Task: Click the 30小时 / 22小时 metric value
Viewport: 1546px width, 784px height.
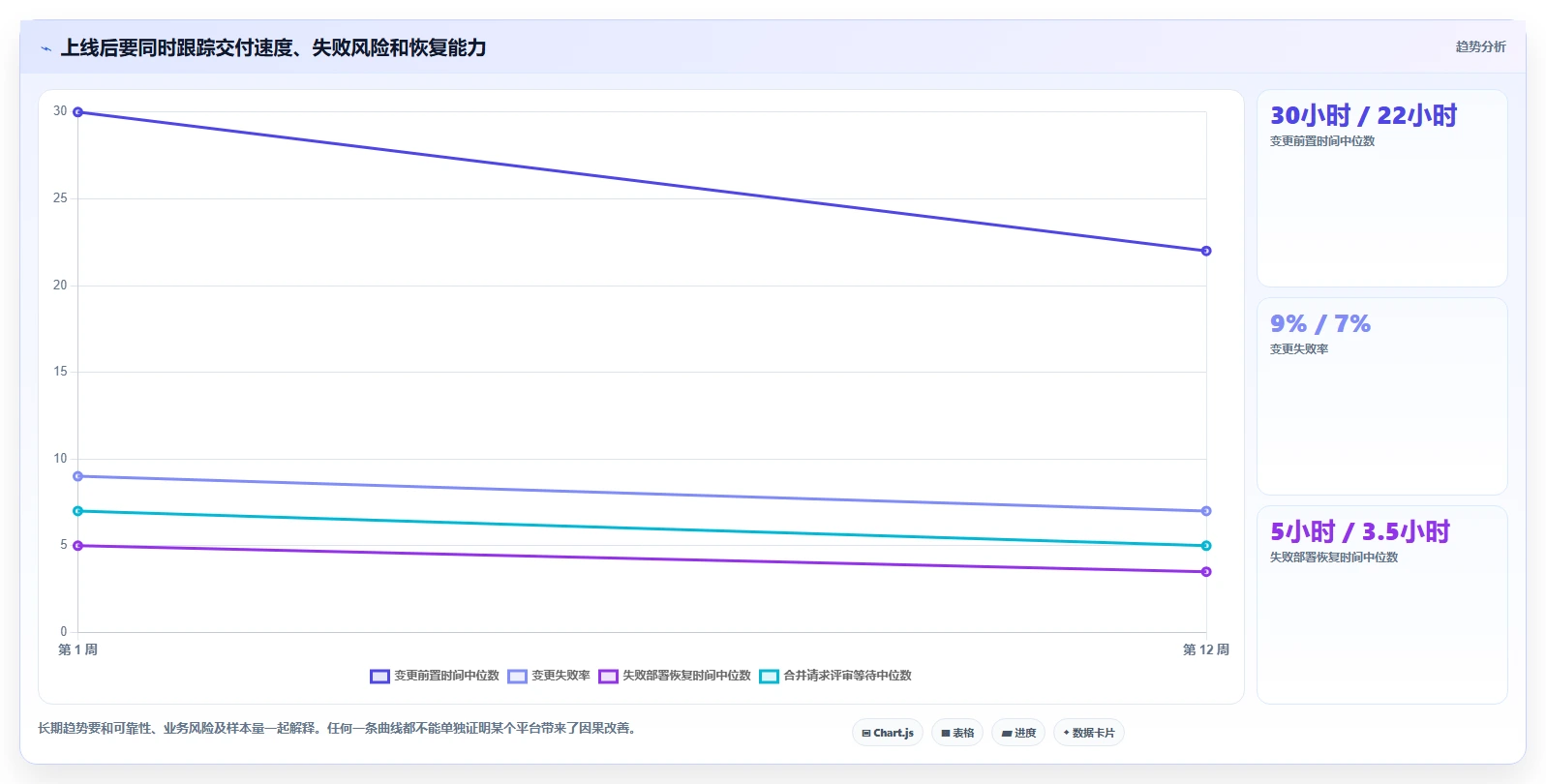Action: pos(1363,116)
